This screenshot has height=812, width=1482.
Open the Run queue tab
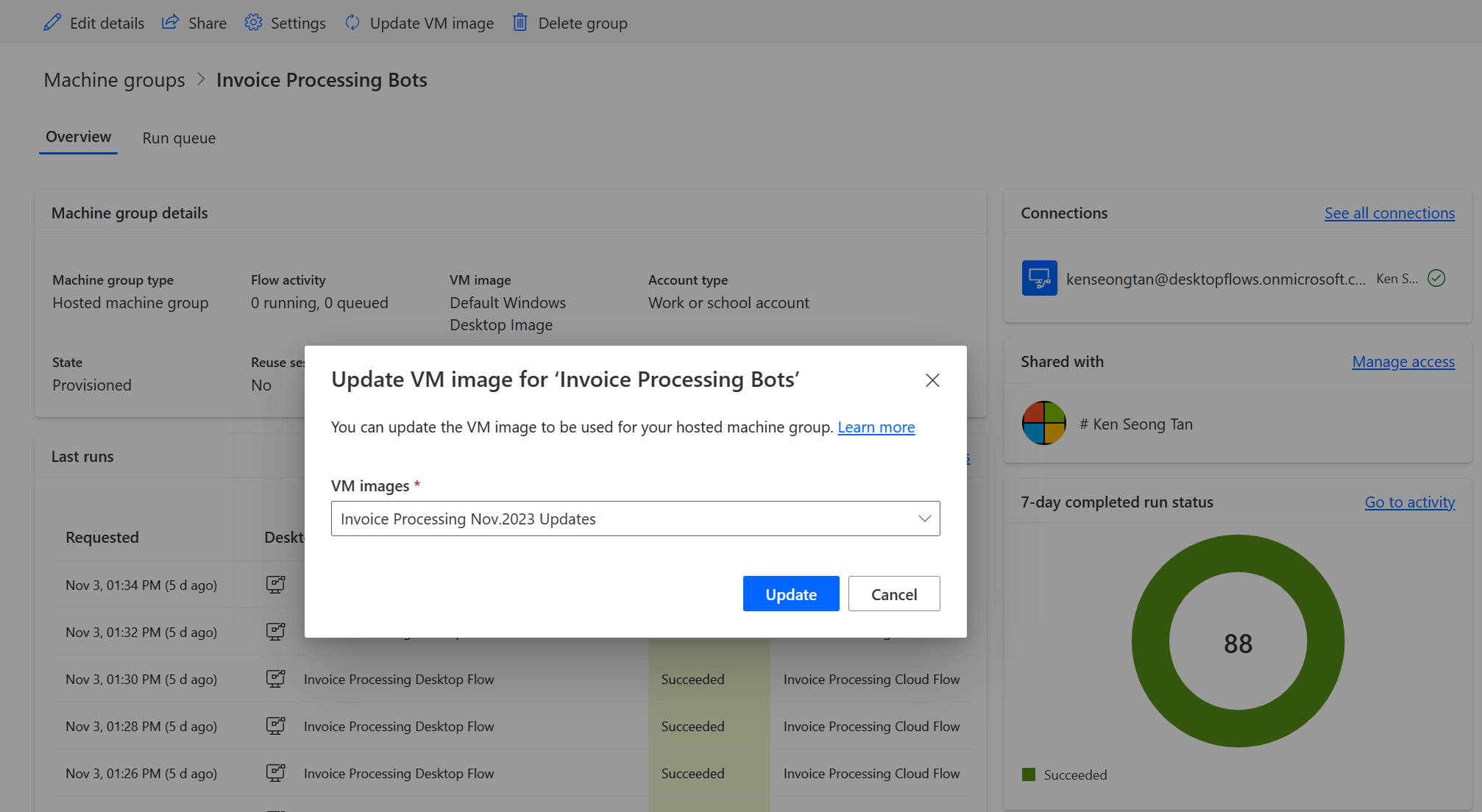(x=178, y=137)
